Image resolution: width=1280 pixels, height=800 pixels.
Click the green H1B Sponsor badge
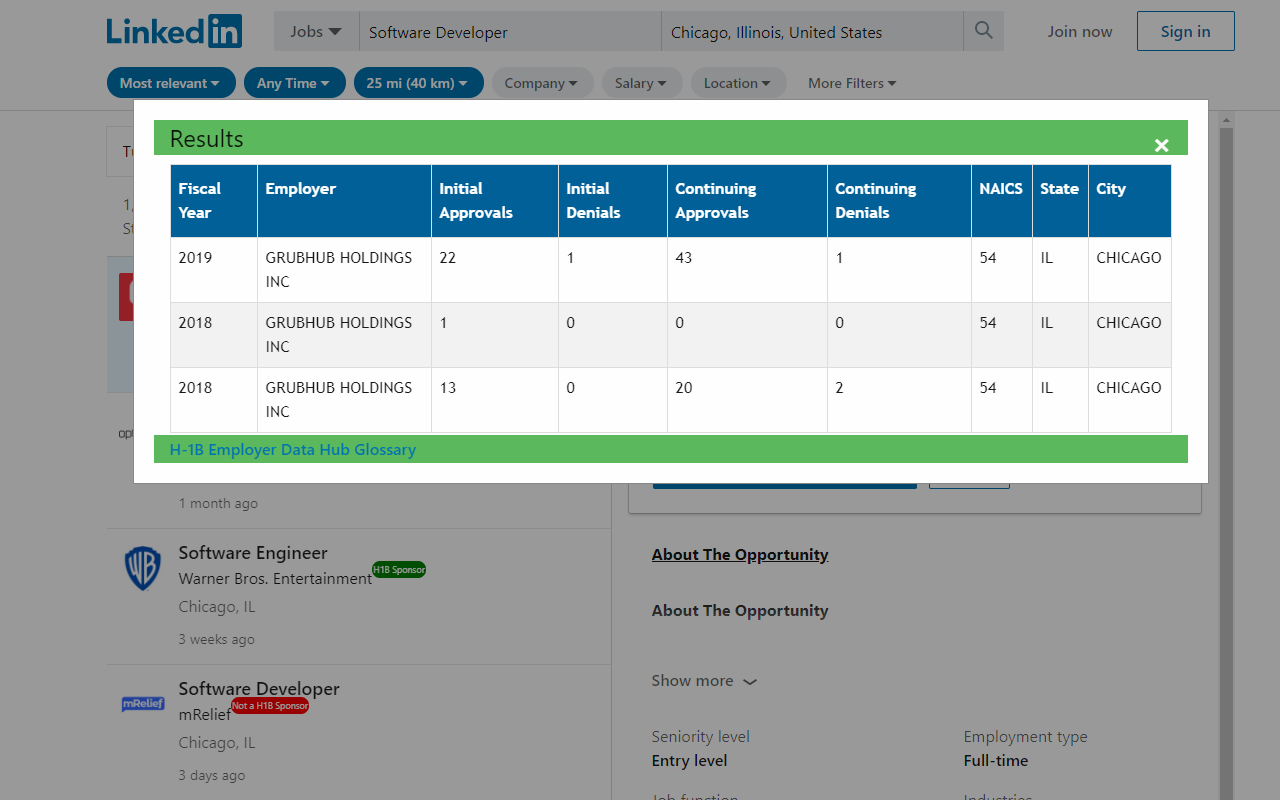[x=399, y=570]
